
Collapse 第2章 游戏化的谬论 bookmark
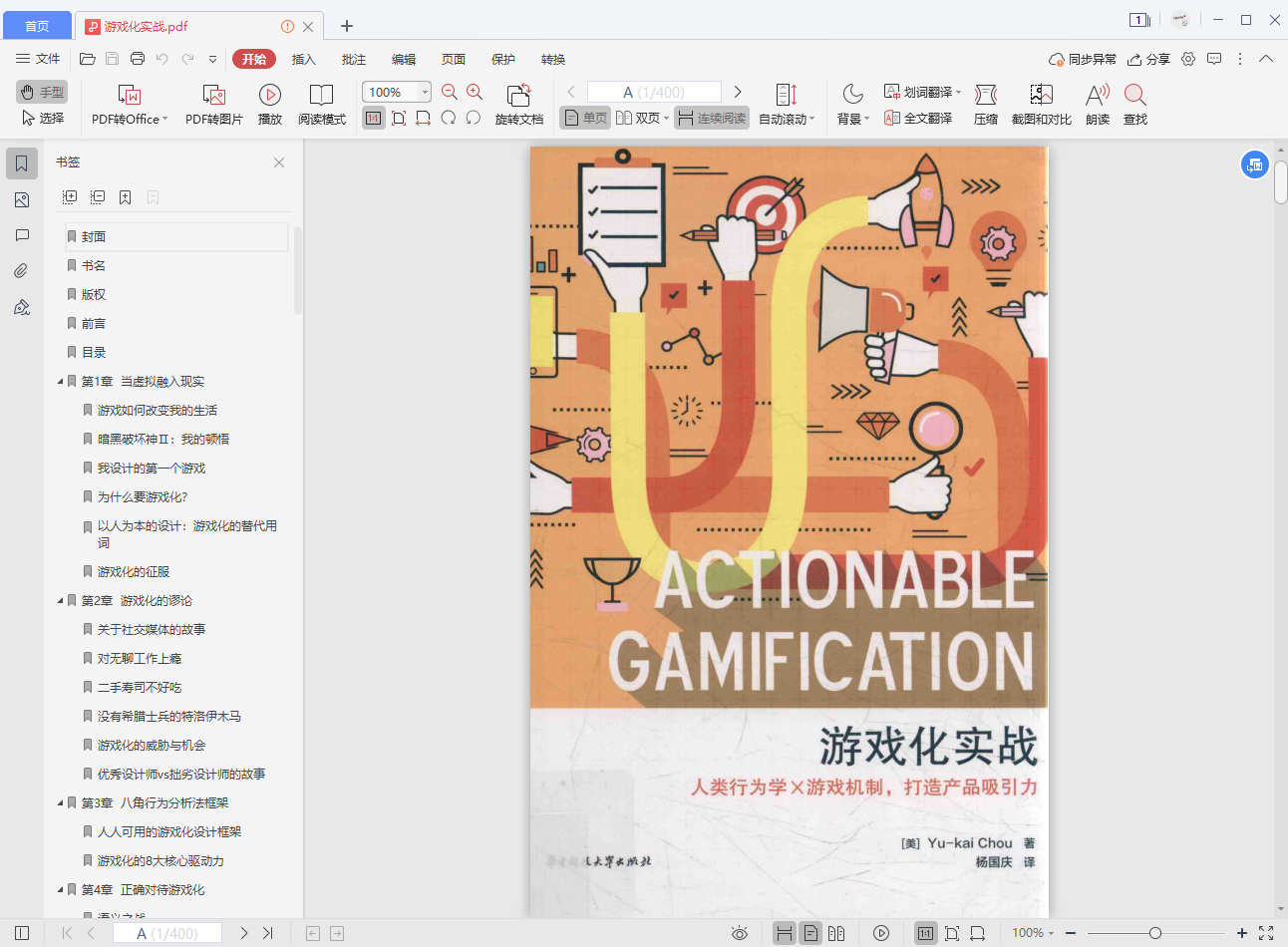tap(60, 601)
